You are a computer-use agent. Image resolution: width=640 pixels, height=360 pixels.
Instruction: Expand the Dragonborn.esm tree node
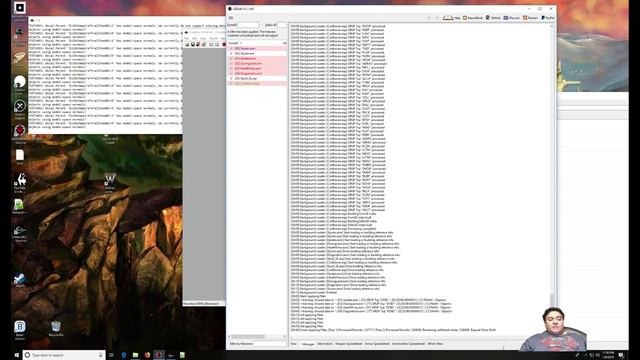[231, 73]
